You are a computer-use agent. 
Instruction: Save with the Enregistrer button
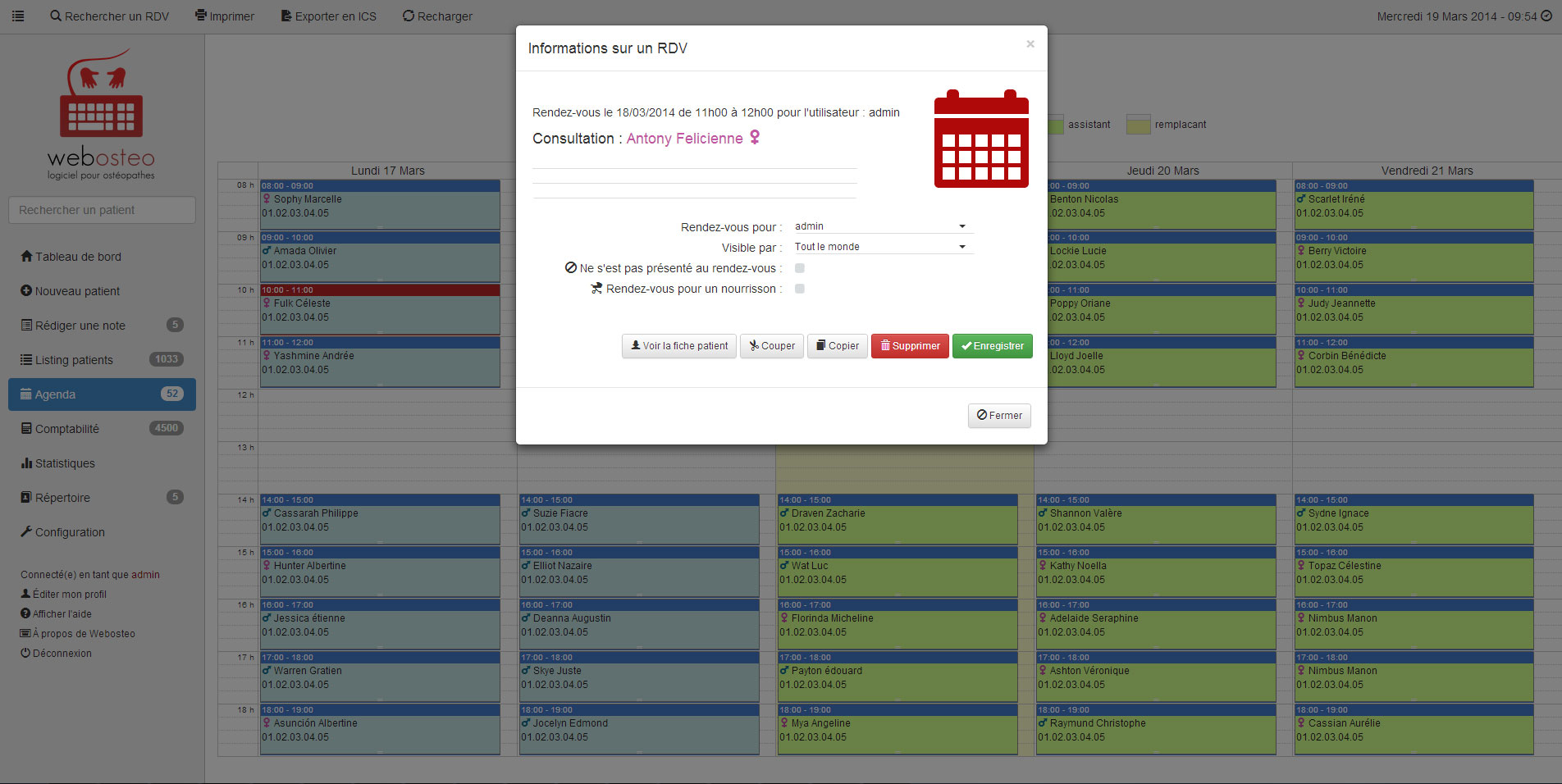pyautogui.click(x=993, y=346)
